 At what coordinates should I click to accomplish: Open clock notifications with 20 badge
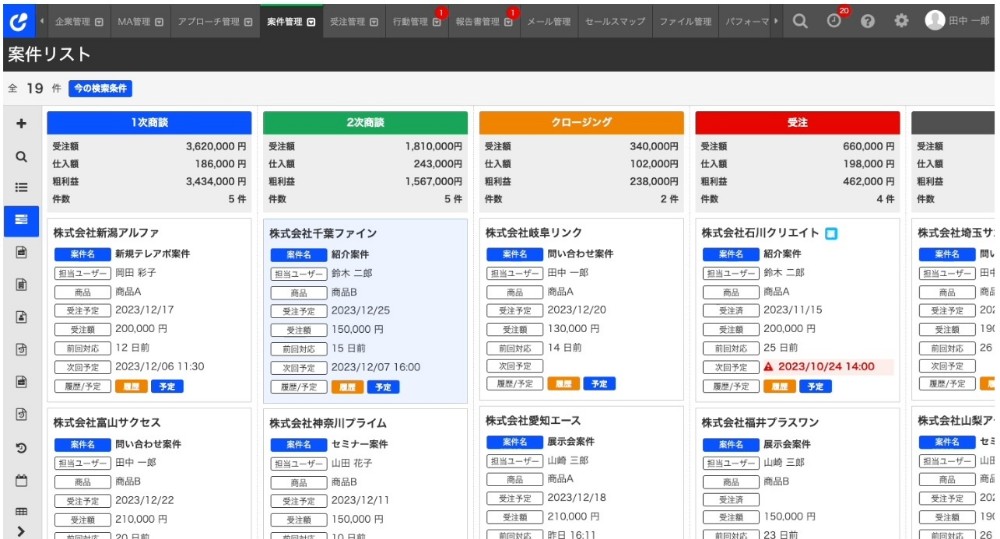tap(834, 21)
